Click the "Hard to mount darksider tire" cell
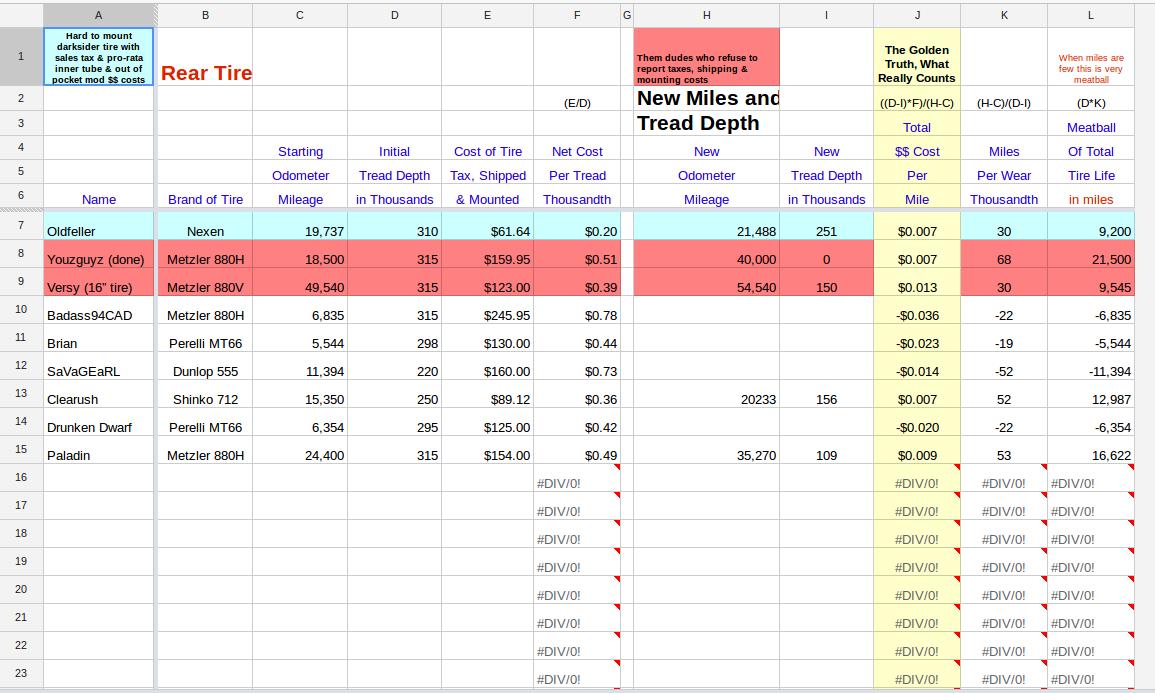 pyautogui.click(x=98, y=57)
